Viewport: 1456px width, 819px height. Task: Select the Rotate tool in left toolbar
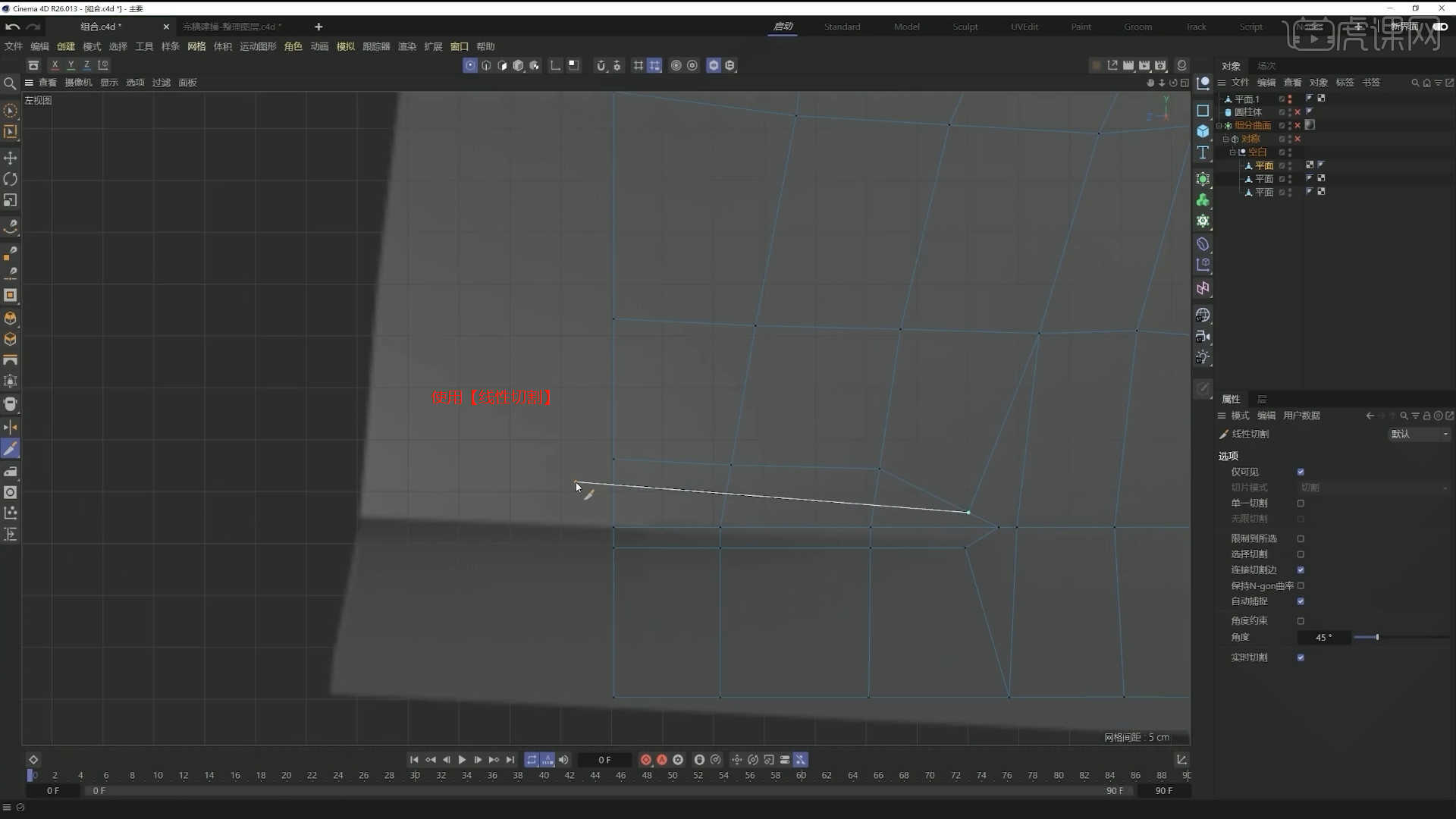click(x=11, y=179)
